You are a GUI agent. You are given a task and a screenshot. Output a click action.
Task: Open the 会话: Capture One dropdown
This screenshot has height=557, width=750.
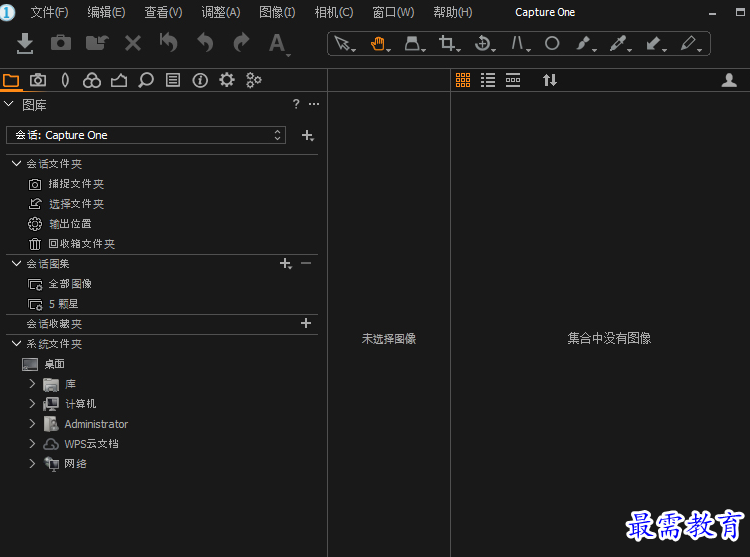click(x=146, y=135)
